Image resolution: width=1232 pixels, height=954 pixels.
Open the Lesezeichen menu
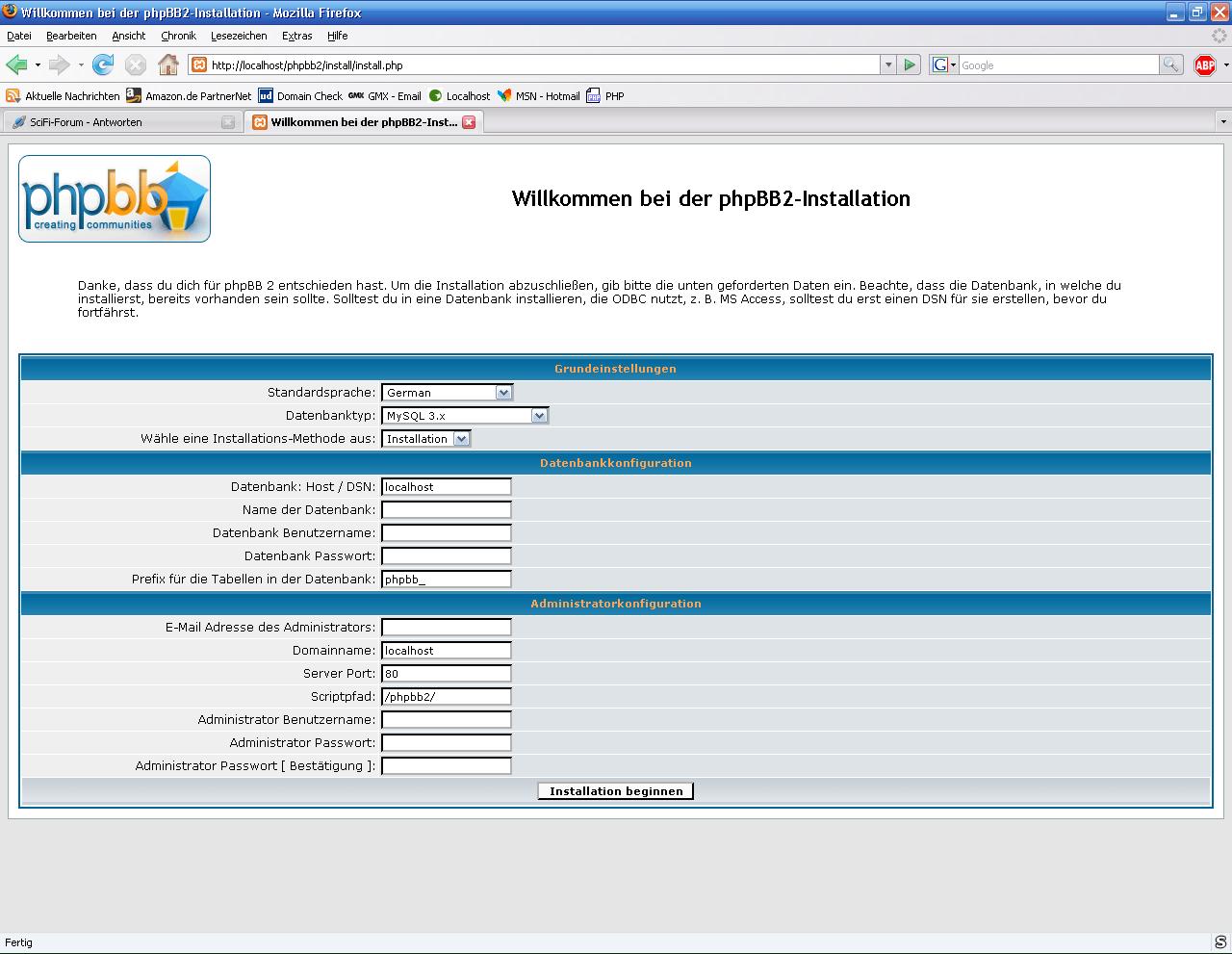(239, 36)
